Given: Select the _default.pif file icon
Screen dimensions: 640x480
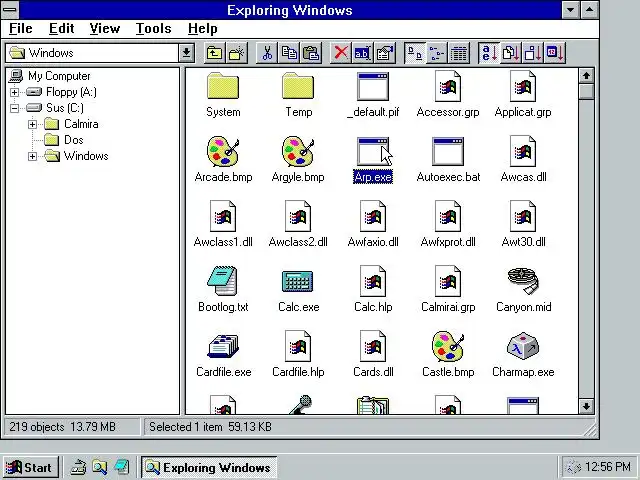Looking at the screenshot, I should (x=373, y=87).
